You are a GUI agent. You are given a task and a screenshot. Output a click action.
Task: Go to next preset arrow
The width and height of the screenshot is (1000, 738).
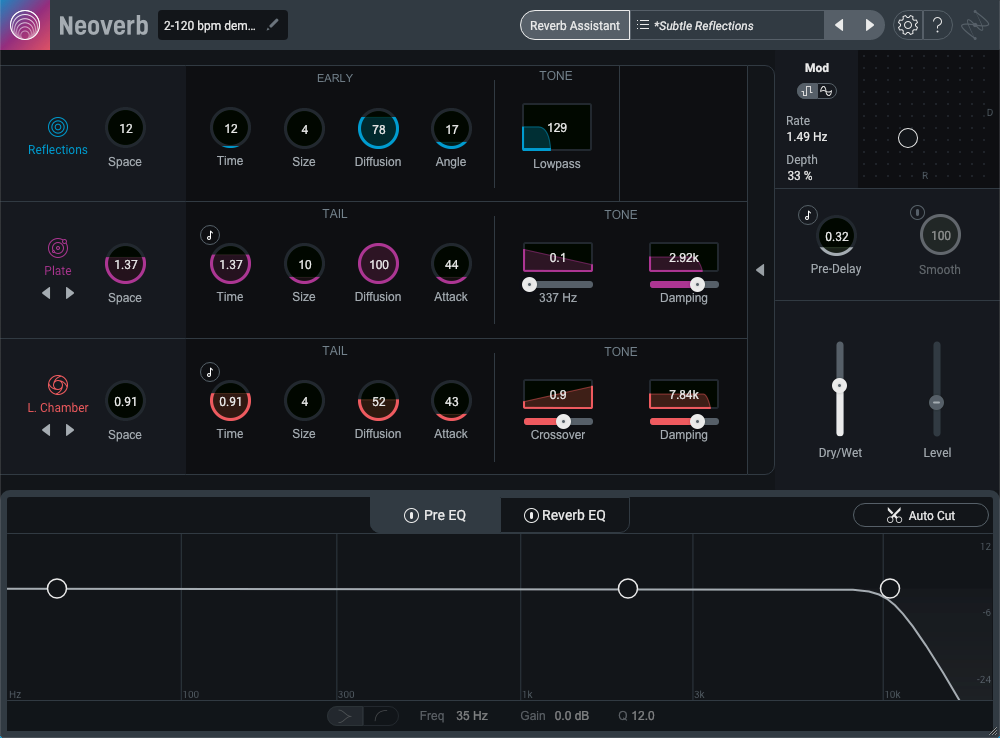click(869, 25)
